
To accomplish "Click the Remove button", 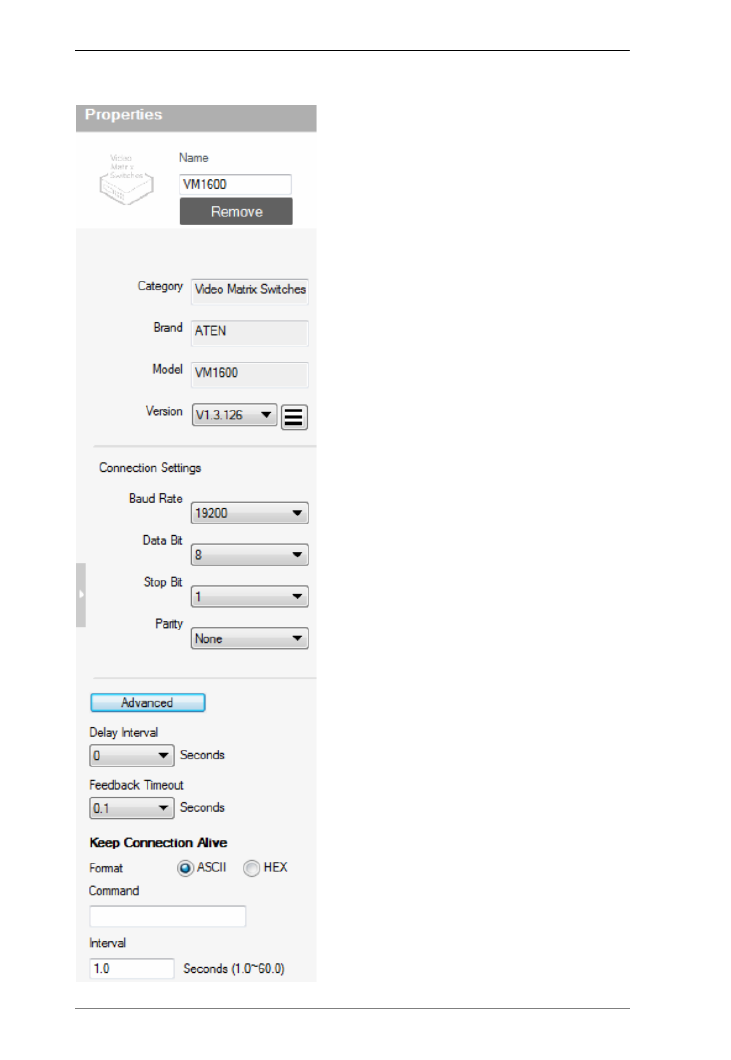I will point(236,212).
